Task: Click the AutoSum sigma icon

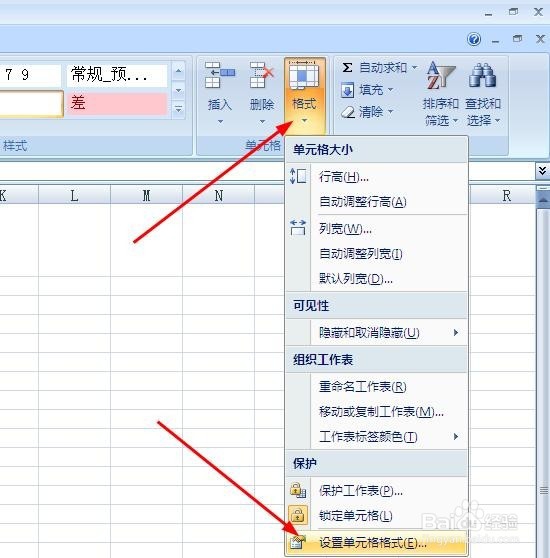Action: pyautogui.click(x=347, y=67)
